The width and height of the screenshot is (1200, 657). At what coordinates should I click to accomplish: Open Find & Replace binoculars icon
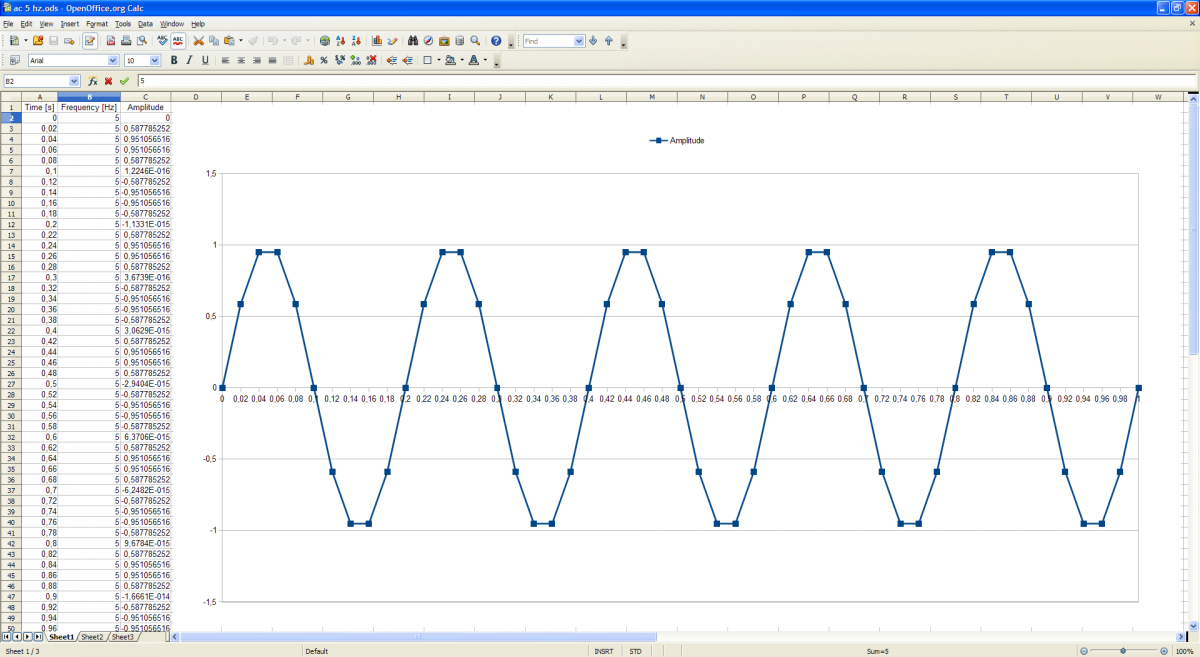412,41
